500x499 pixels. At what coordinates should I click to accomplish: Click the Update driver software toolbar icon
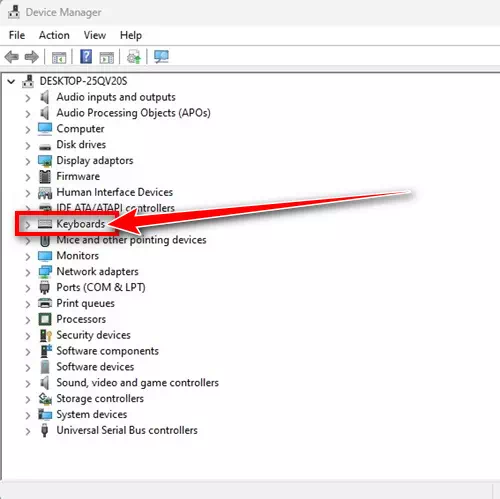[134, 57]
